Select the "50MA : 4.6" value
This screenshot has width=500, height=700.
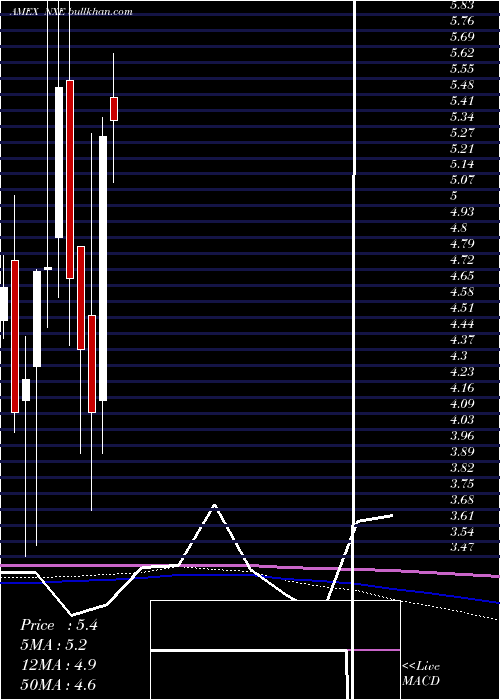59,684
